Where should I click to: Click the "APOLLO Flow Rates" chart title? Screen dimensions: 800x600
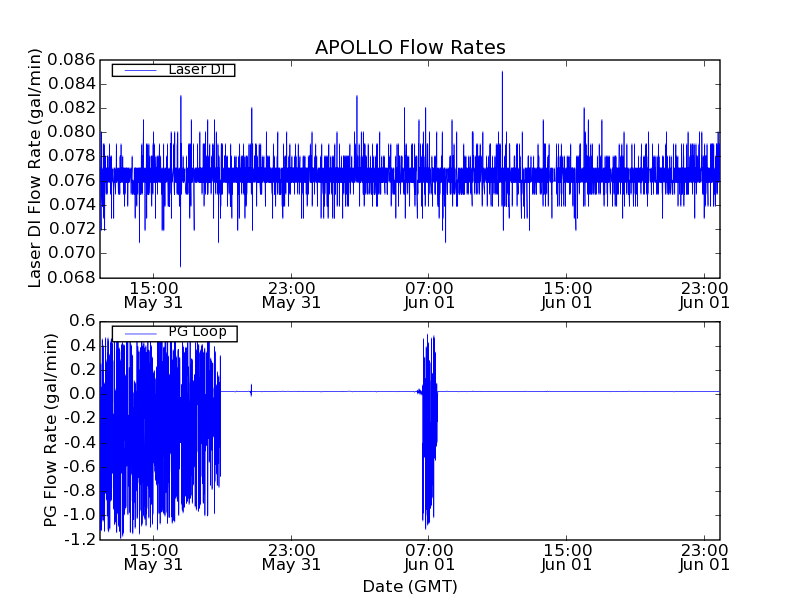(x=410, y=47)
